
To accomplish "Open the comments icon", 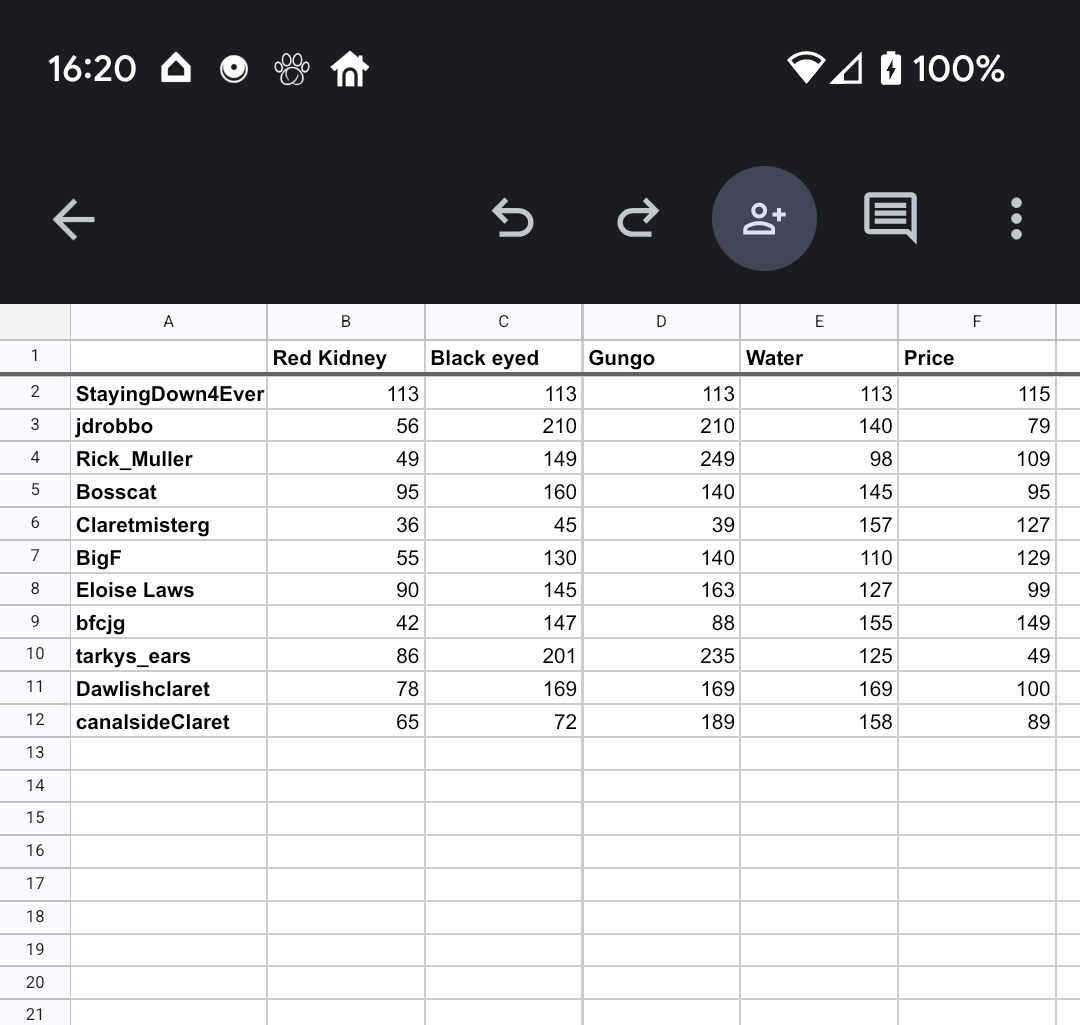I will click(x=890, y=217).
